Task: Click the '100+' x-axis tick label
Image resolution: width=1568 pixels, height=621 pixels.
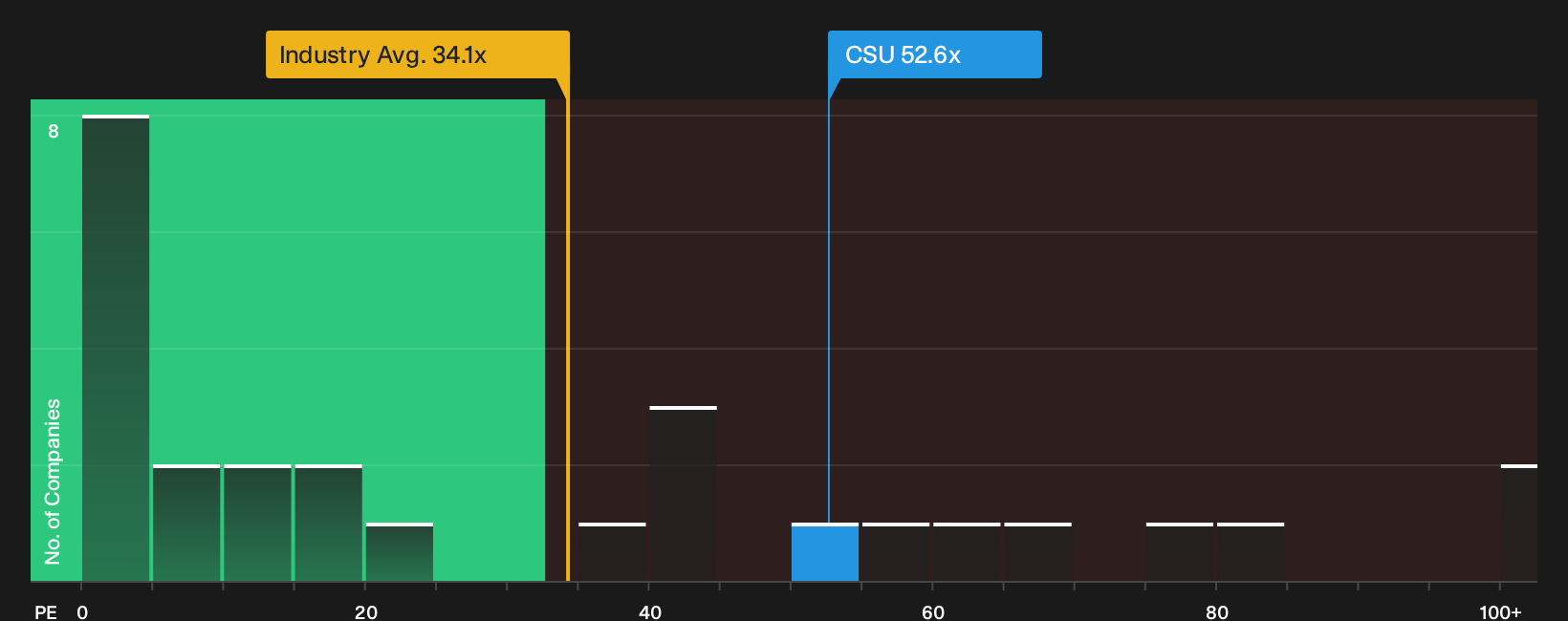Action: tap(1500, 611)
